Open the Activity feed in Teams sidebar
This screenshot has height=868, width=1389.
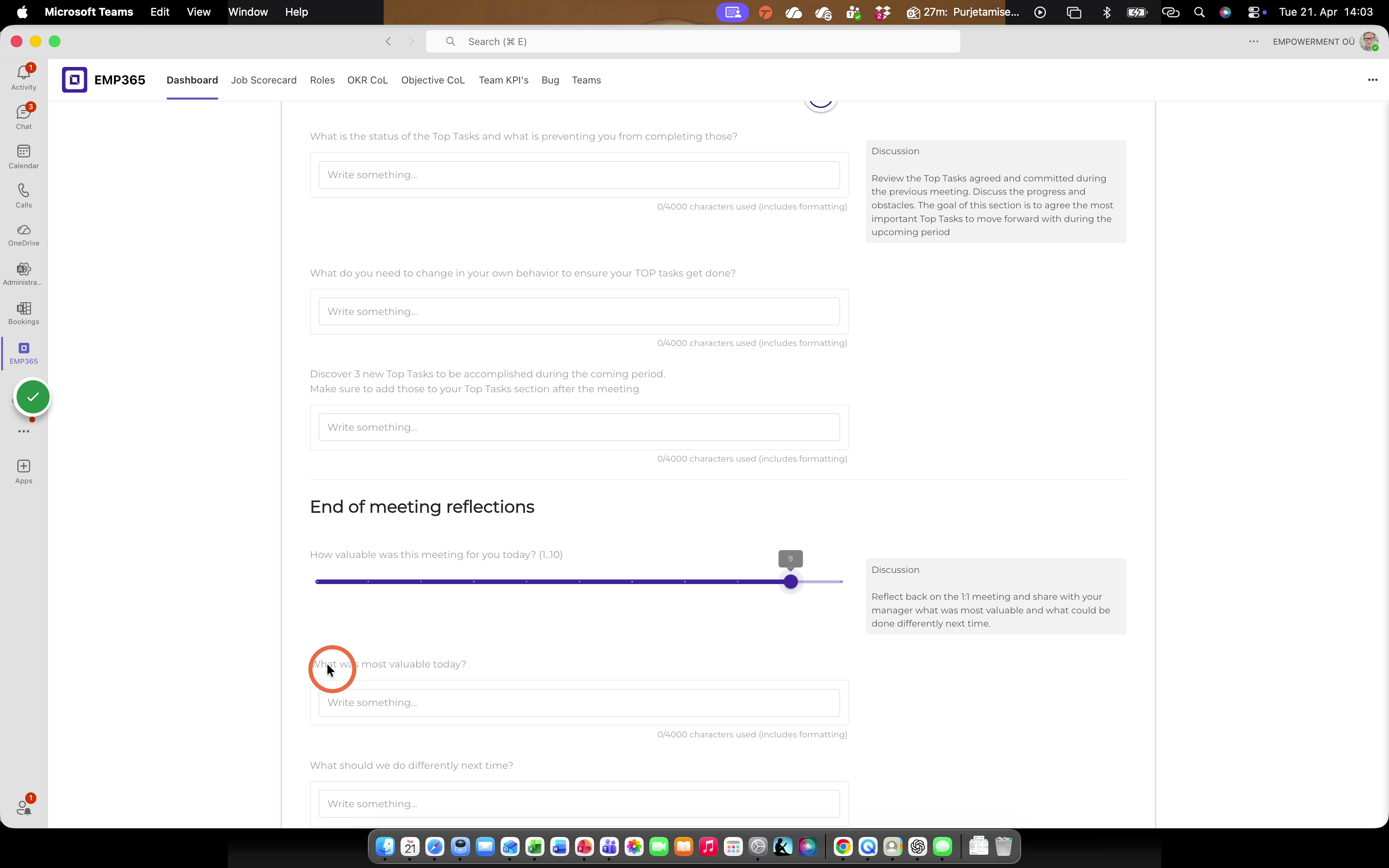click(24, 78)
